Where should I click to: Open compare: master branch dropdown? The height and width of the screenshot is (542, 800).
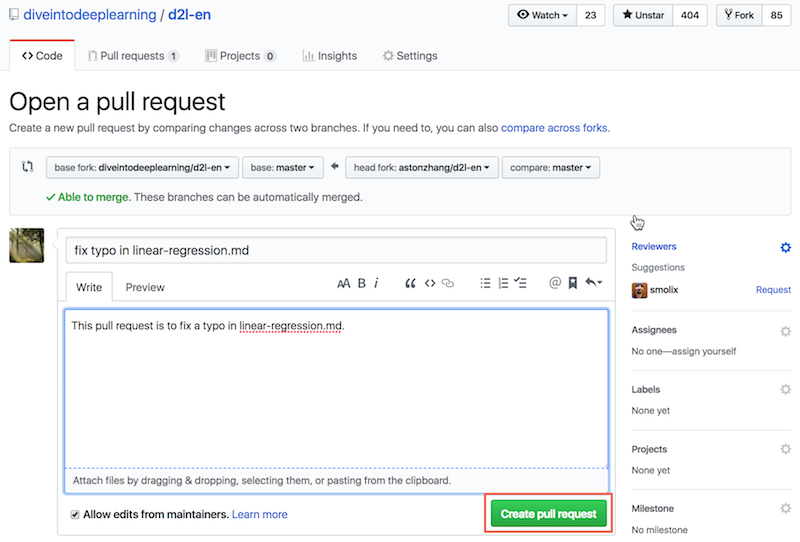[x=551, y=167]
